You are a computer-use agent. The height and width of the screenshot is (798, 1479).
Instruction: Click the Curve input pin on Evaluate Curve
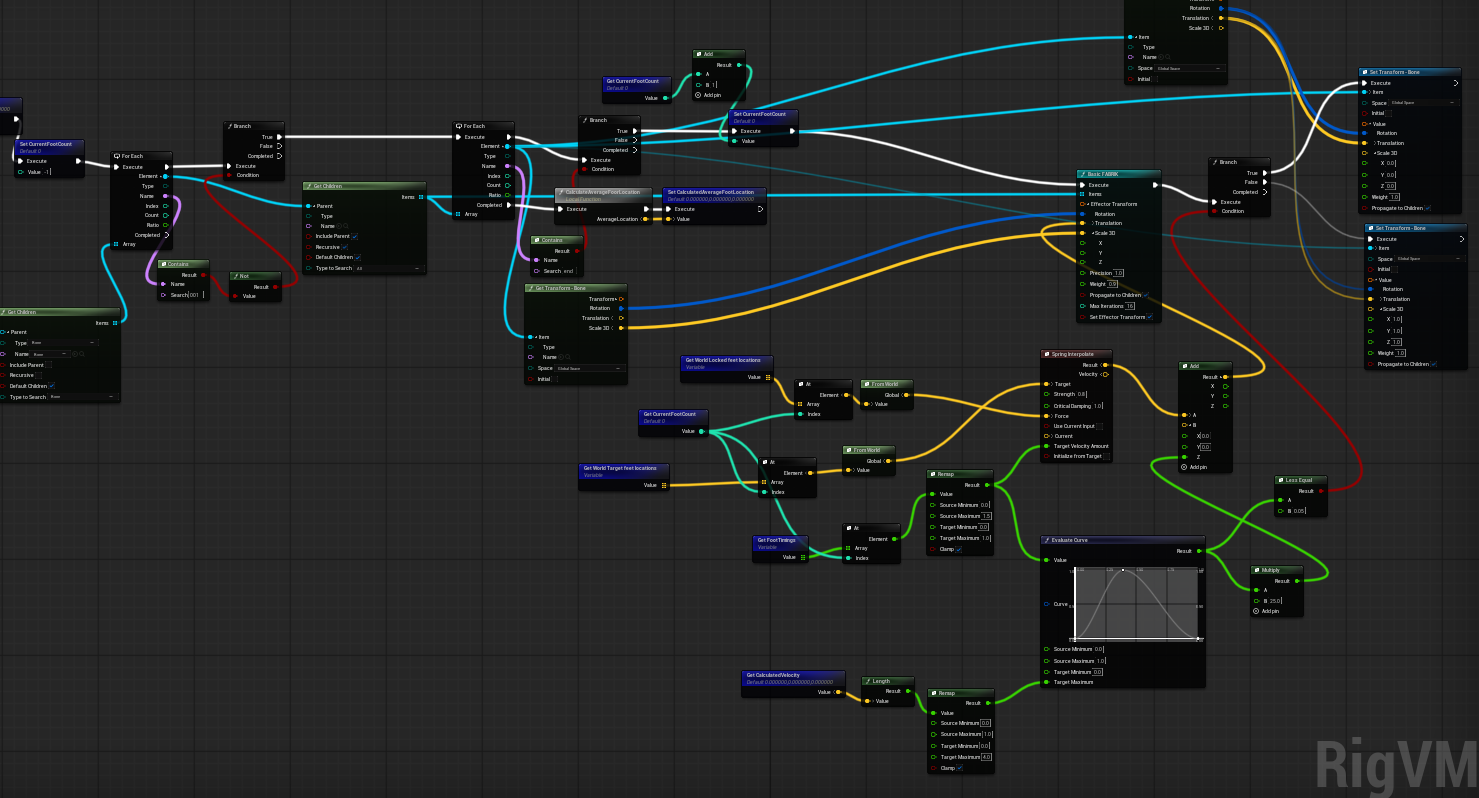pyautogui.click(x=1046, y=604)
